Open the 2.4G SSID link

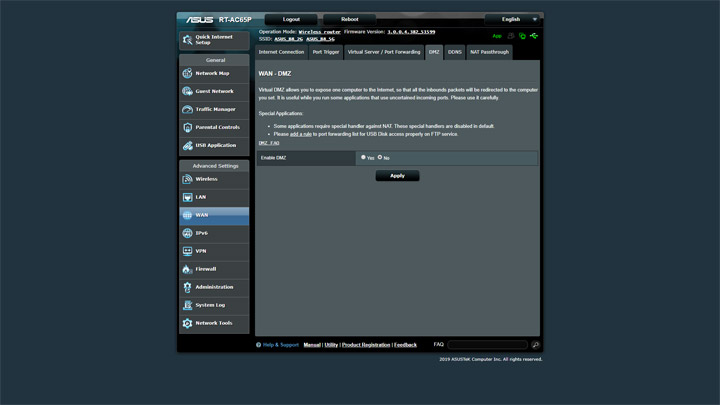[288, 39]
